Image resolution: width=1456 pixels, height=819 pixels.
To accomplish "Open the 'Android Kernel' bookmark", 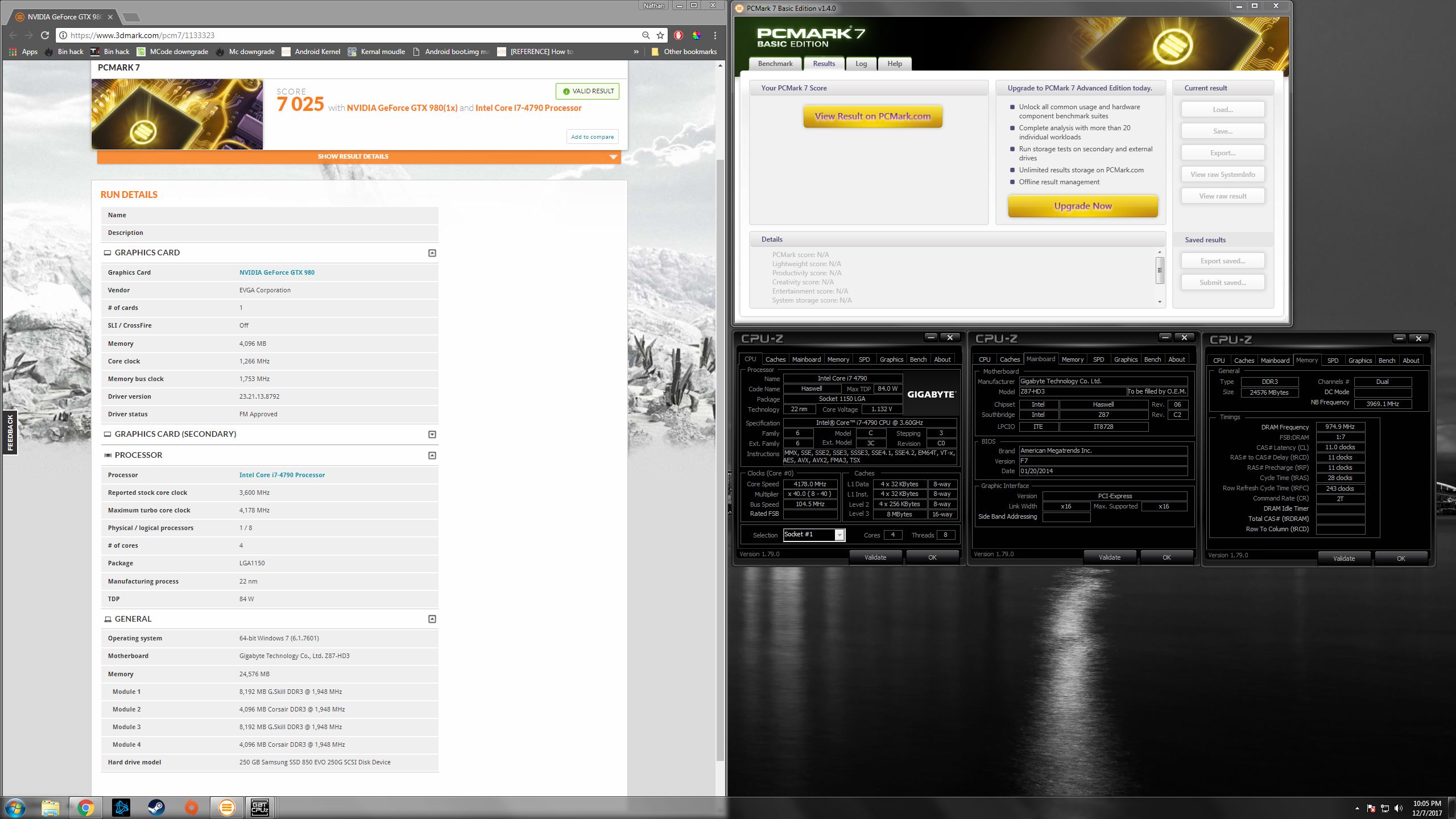I will pyautogui.click(x=311, y=52).
